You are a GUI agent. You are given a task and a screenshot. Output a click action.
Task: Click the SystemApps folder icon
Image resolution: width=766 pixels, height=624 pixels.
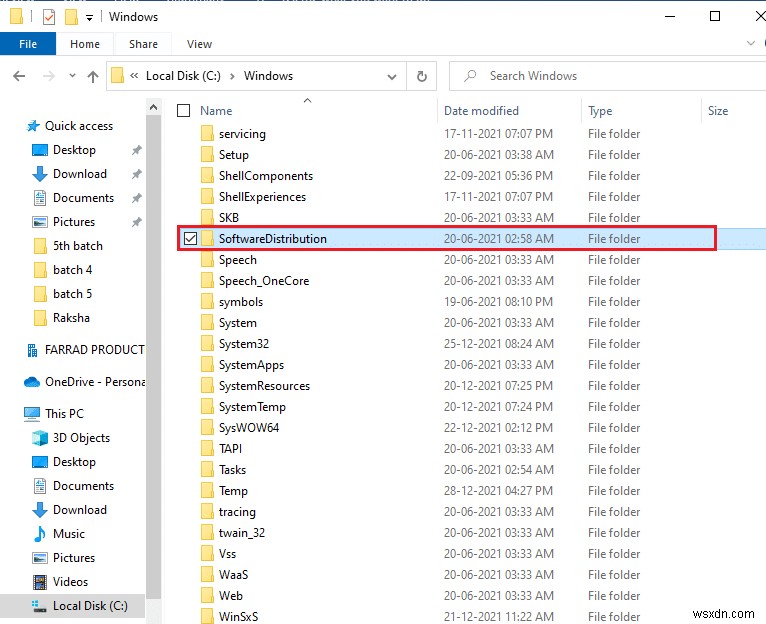point(207,365)
